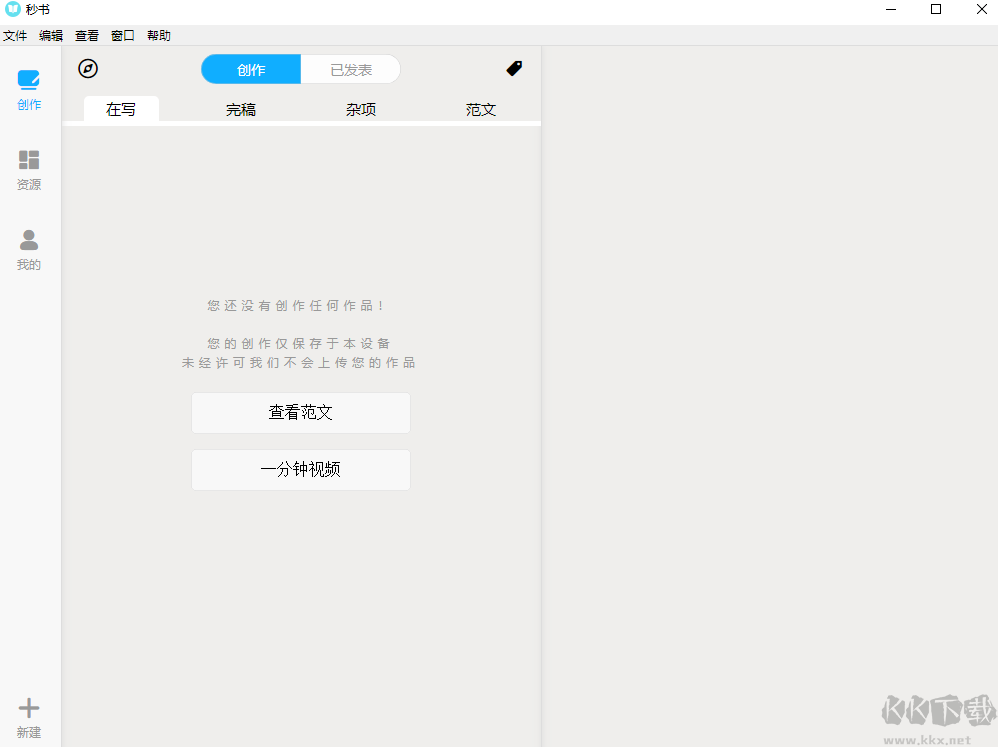
Task: Activate the 创作 segment toggle
Action: pyautogui.click(x=249, y=68)
